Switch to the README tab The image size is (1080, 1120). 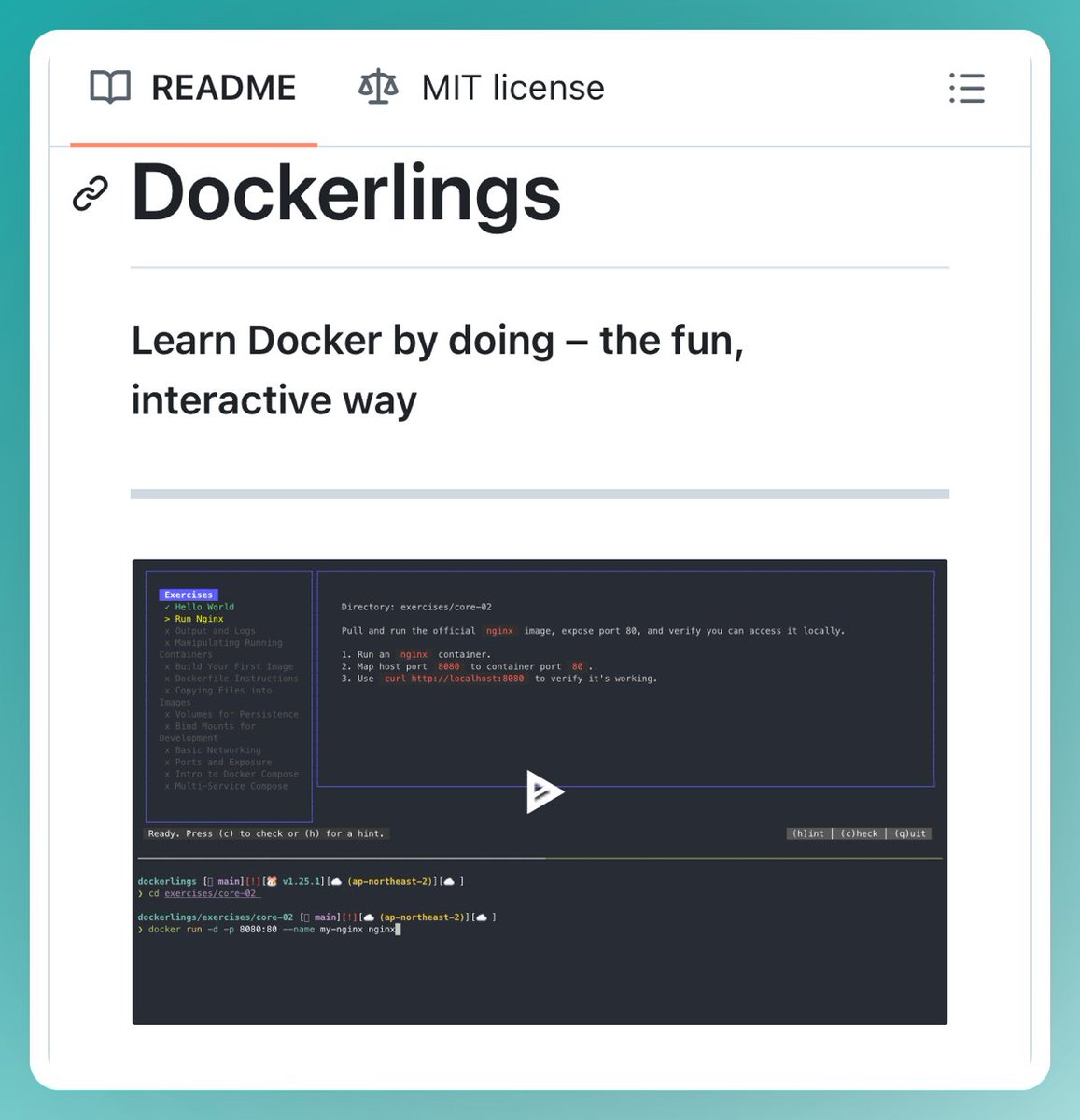pos(193,87)
